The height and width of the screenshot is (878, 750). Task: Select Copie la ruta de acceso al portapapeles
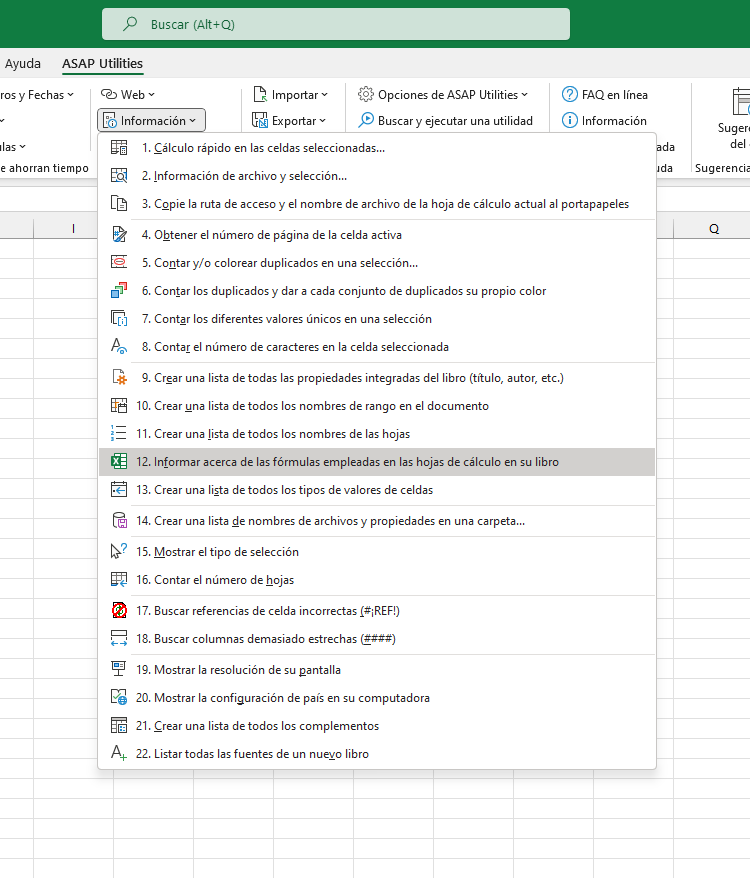point(377,204)
